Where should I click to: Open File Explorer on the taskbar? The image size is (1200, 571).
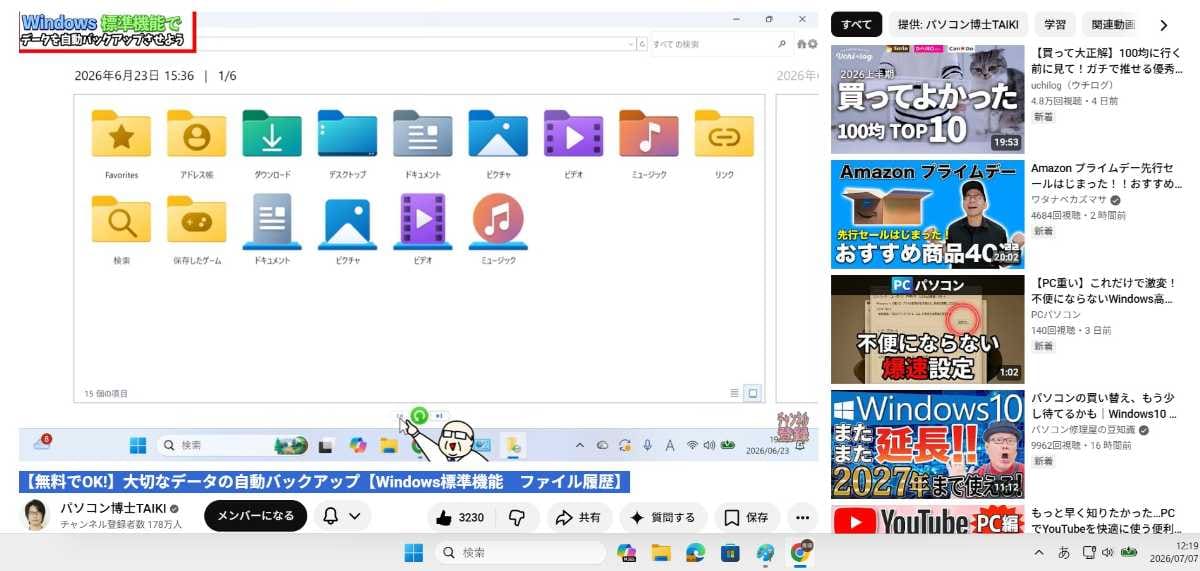click(x=660, y=552)
